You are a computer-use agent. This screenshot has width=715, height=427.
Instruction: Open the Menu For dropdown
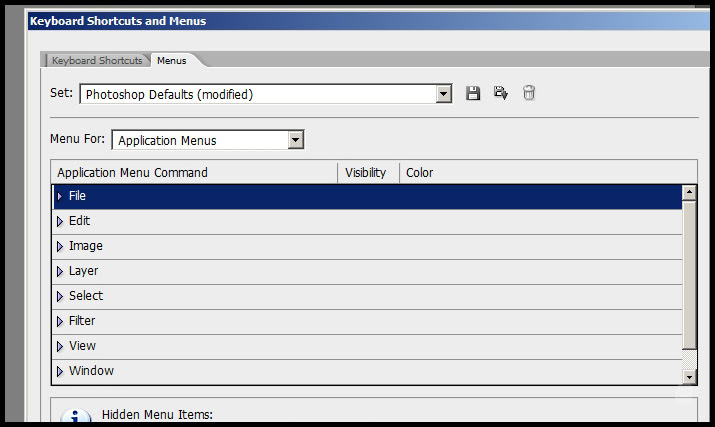coord(295,140)
